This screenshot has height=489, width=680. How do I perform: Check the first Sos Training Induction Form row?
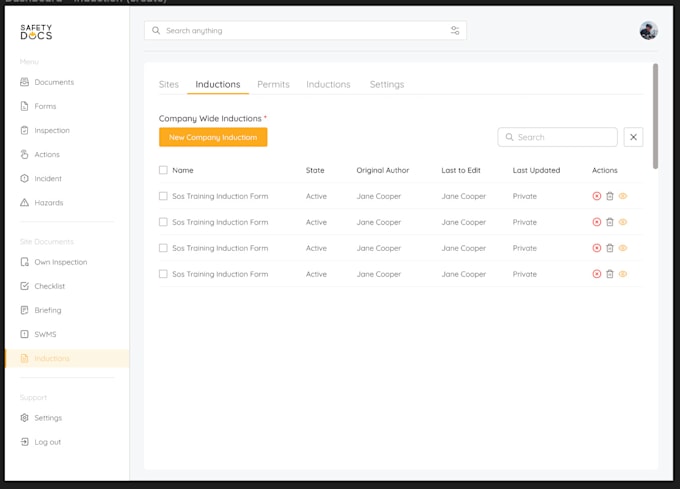click(x=163, y=196)
